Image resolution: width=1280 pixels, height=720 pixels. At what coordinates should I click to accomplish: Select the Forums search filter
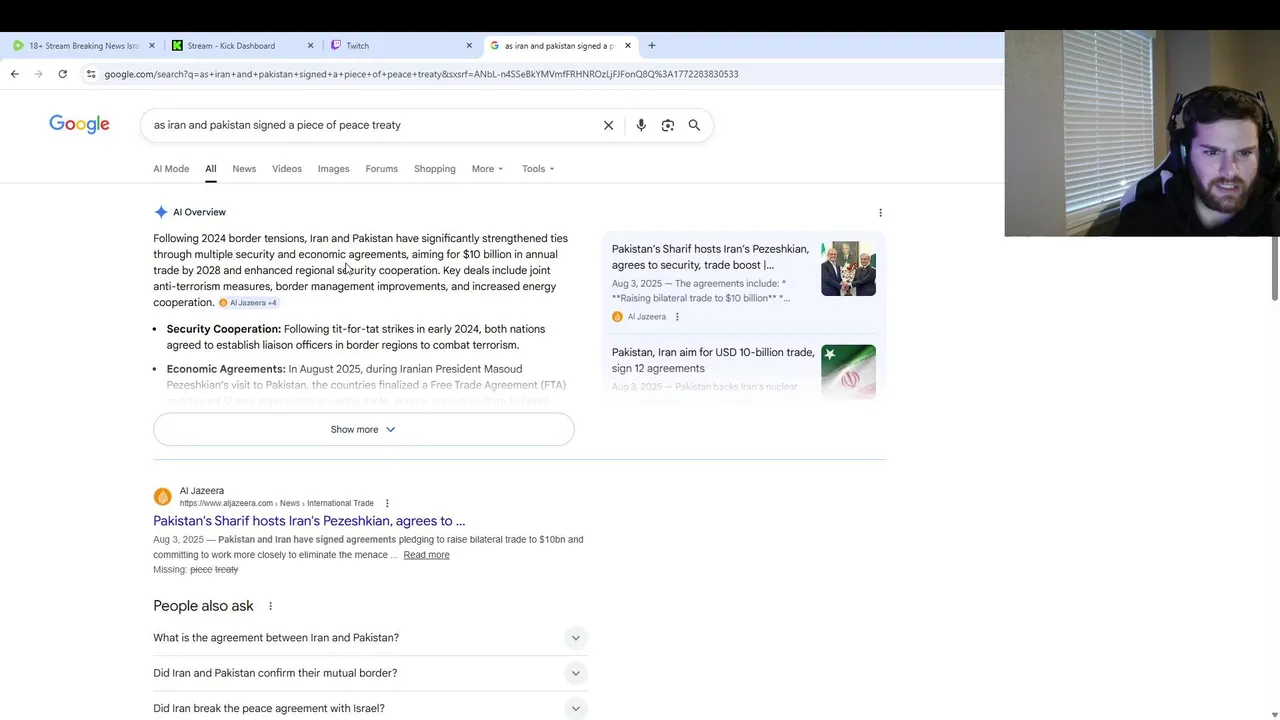382,169
